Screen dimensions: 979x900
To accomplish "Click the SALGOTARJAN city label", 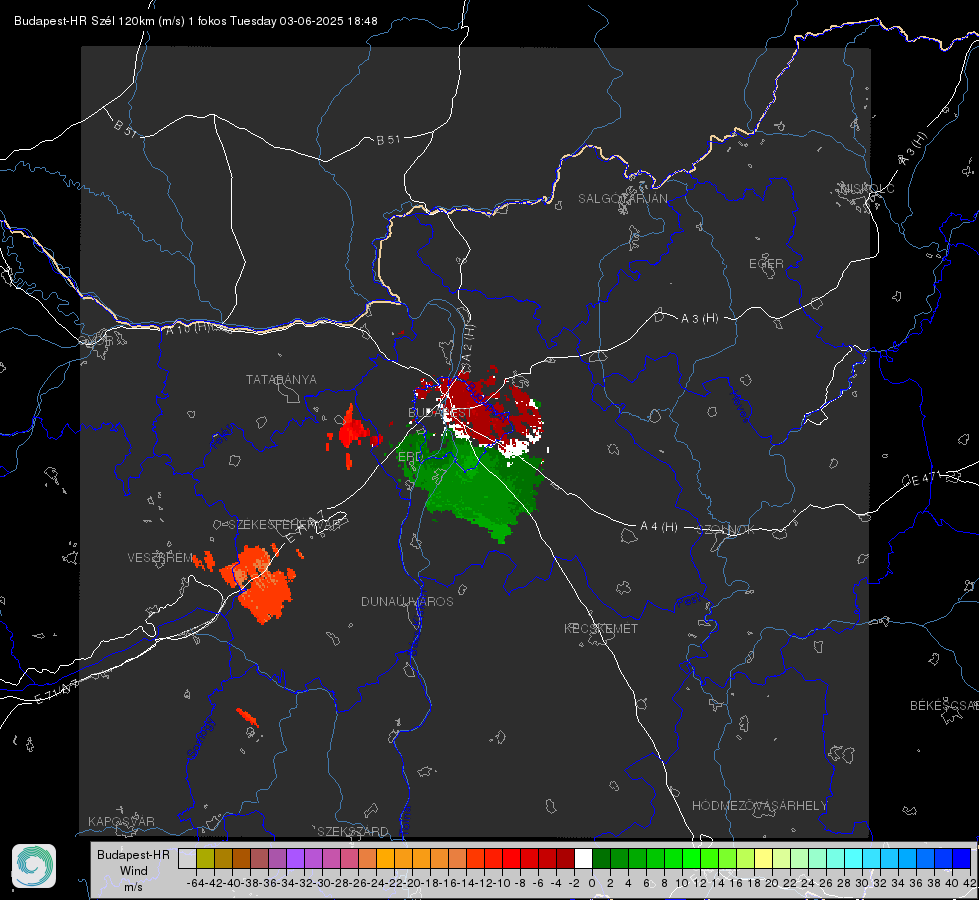I will [x=622, y=199].
